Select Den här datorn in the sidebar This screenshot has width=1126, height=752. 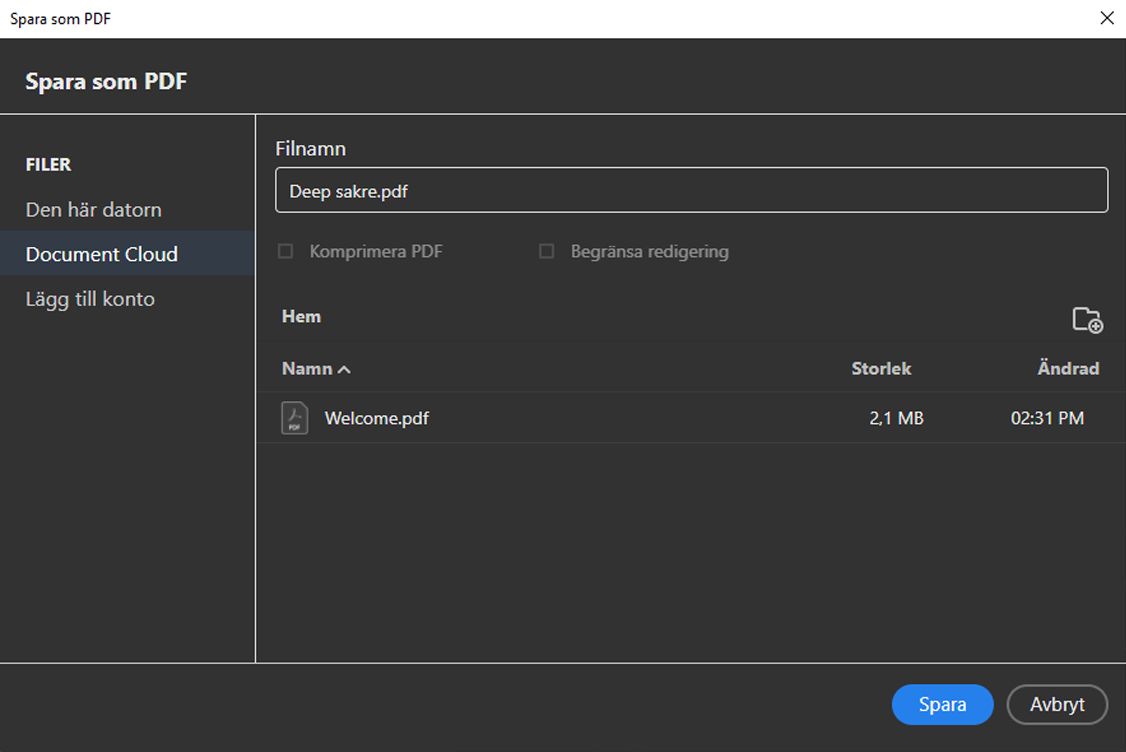pos(94,210)
